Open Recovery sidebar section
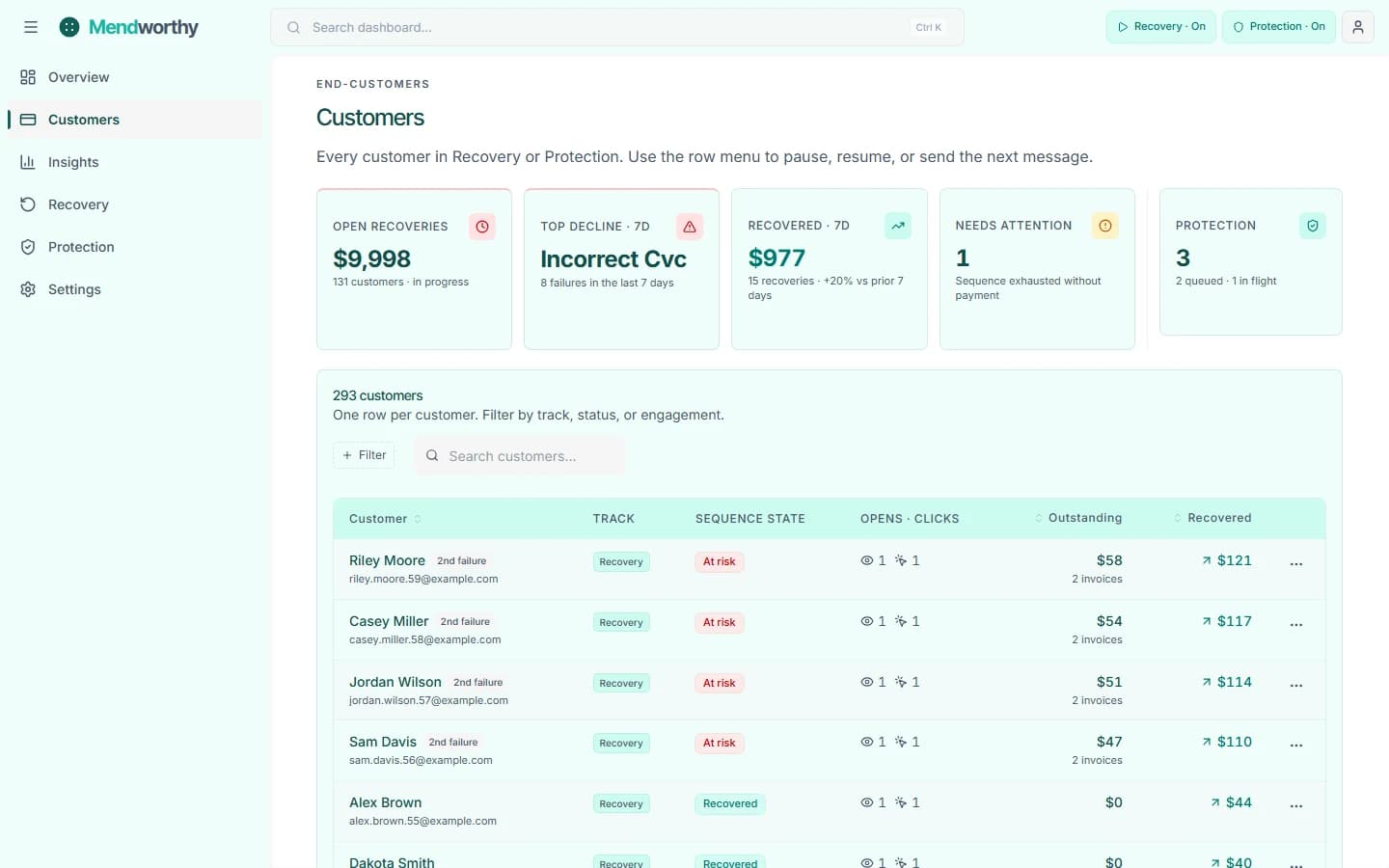Screen dimensions: 1389x868 tap(135, 204)
